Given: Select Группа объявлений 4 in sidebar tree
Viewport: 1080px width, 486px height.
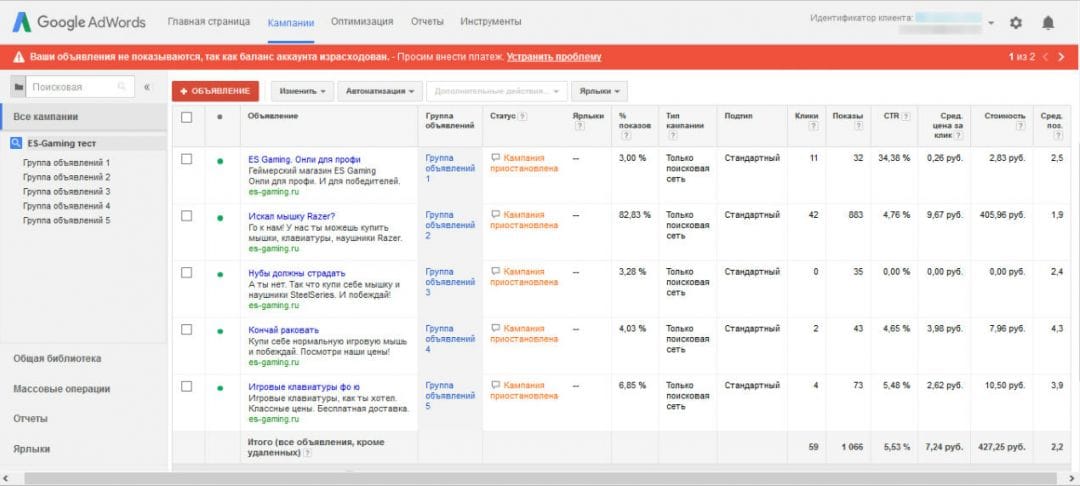Looking at the screenshot, I should [x=66, y=206].
